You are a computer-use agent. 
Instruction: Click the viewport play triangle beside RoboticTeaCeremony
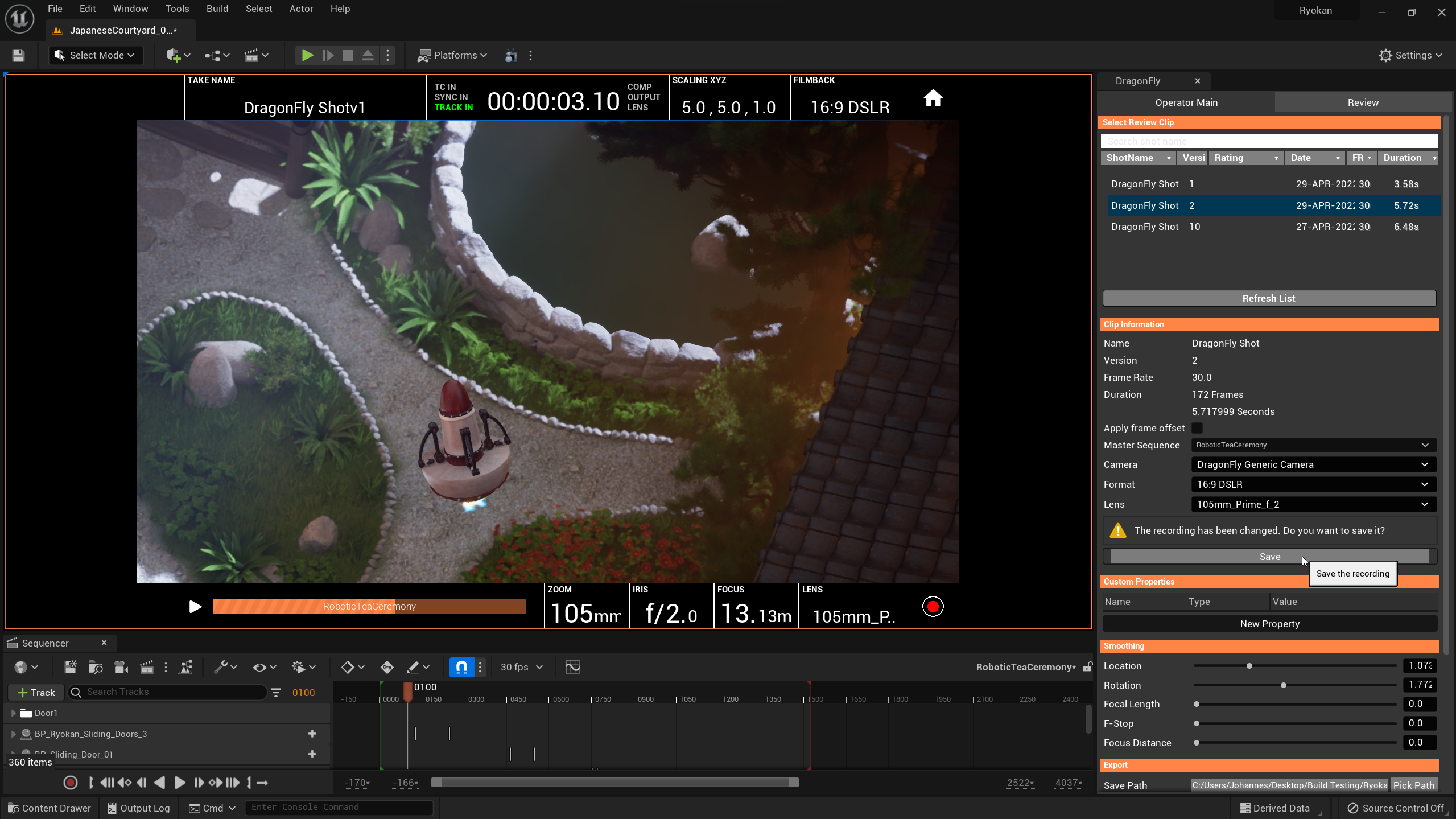point(195,607)
